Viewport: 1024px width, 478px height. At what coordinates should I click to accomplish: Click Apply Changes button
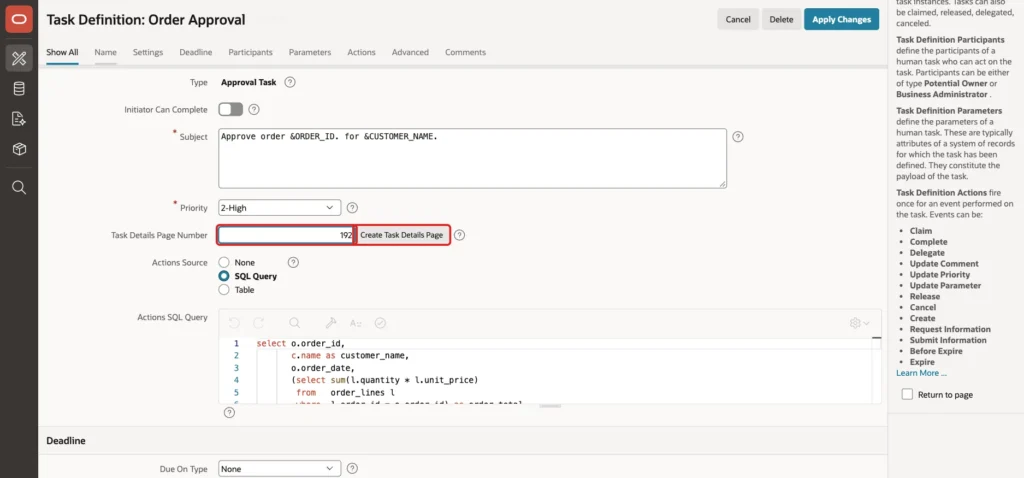(x=841, y=20)
